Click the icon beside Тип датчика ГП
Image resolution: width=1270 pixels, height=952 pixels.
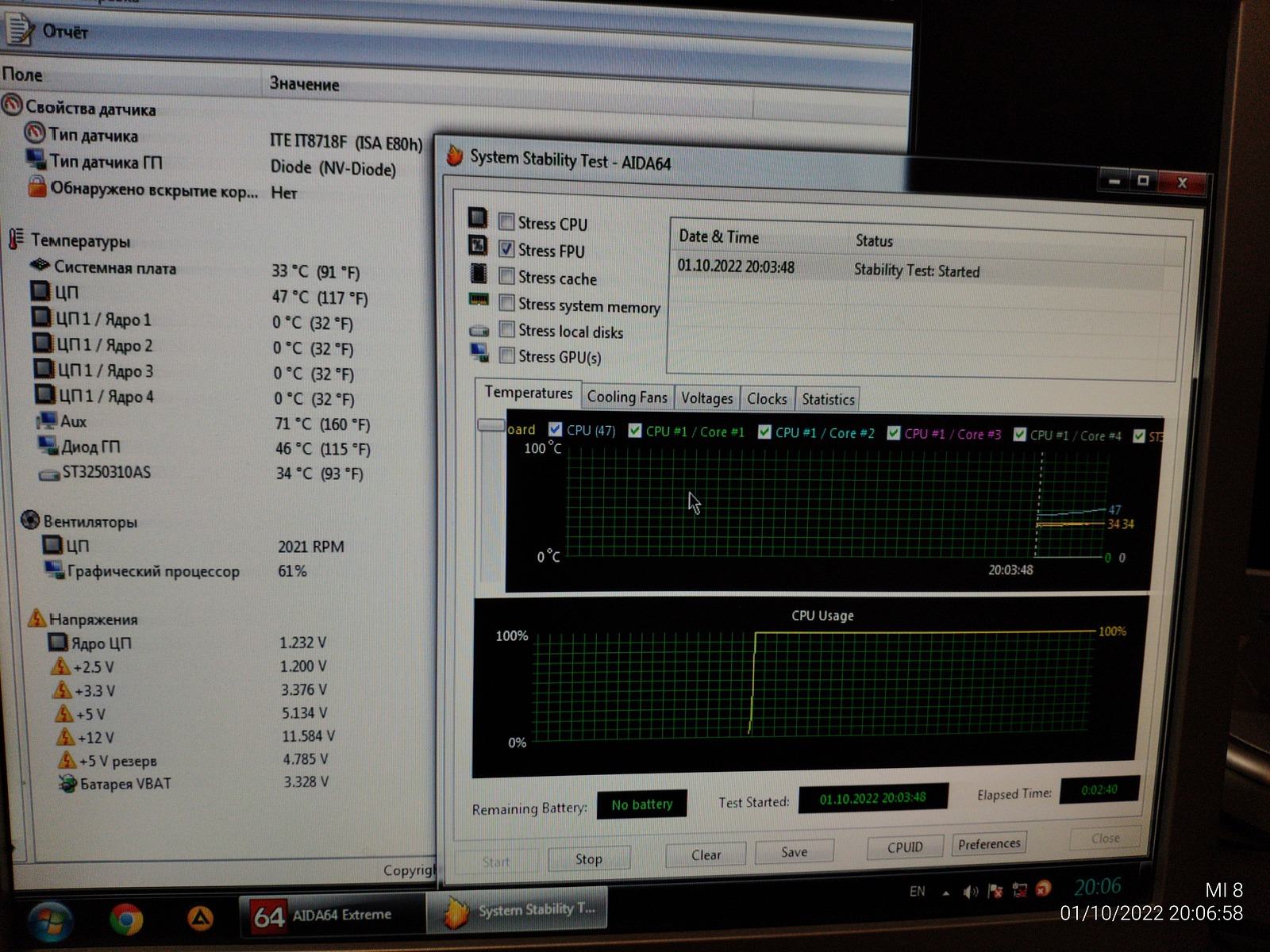pos(36,159)
